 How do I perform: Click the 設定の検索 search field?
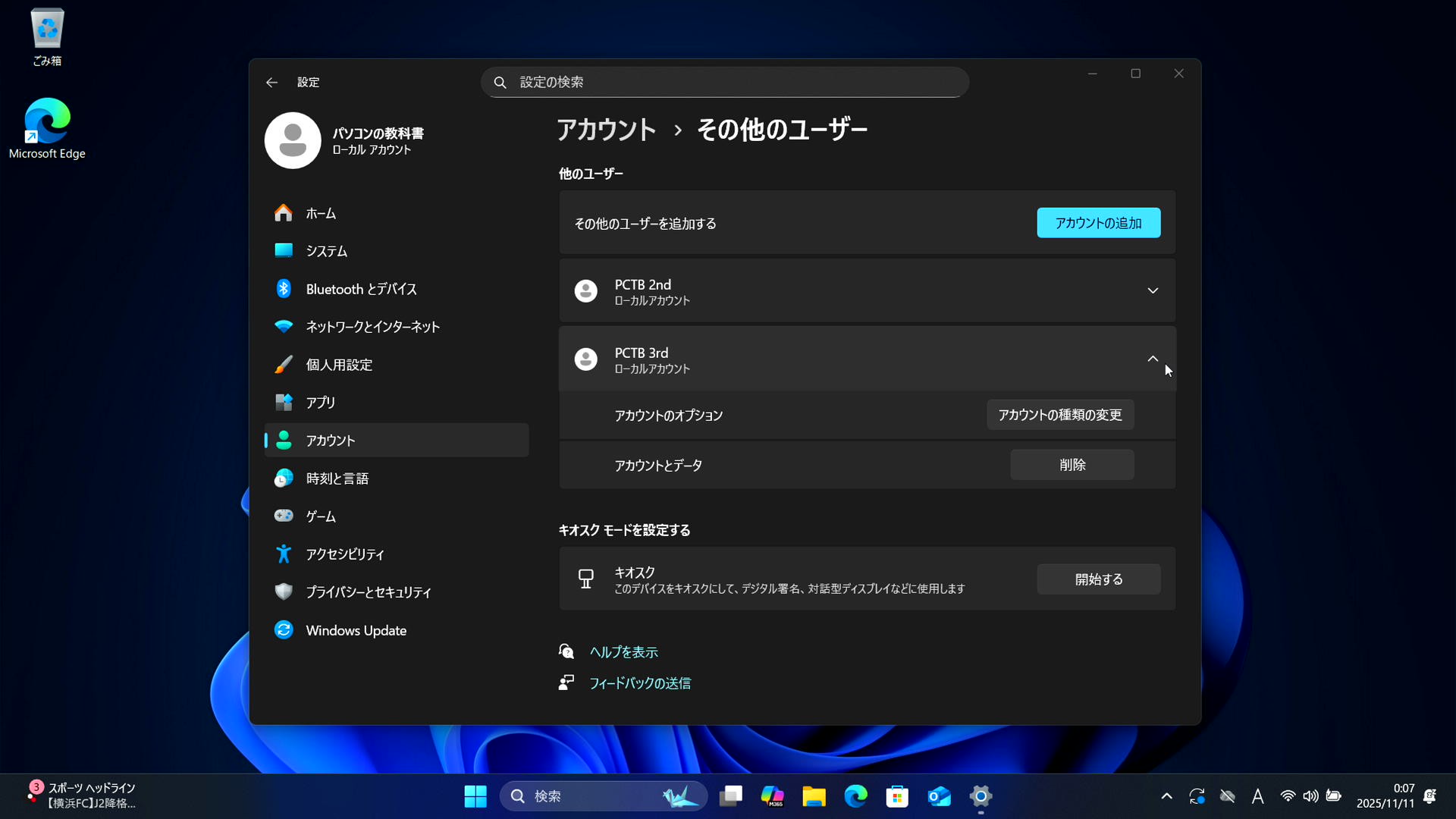click(724, 82)
